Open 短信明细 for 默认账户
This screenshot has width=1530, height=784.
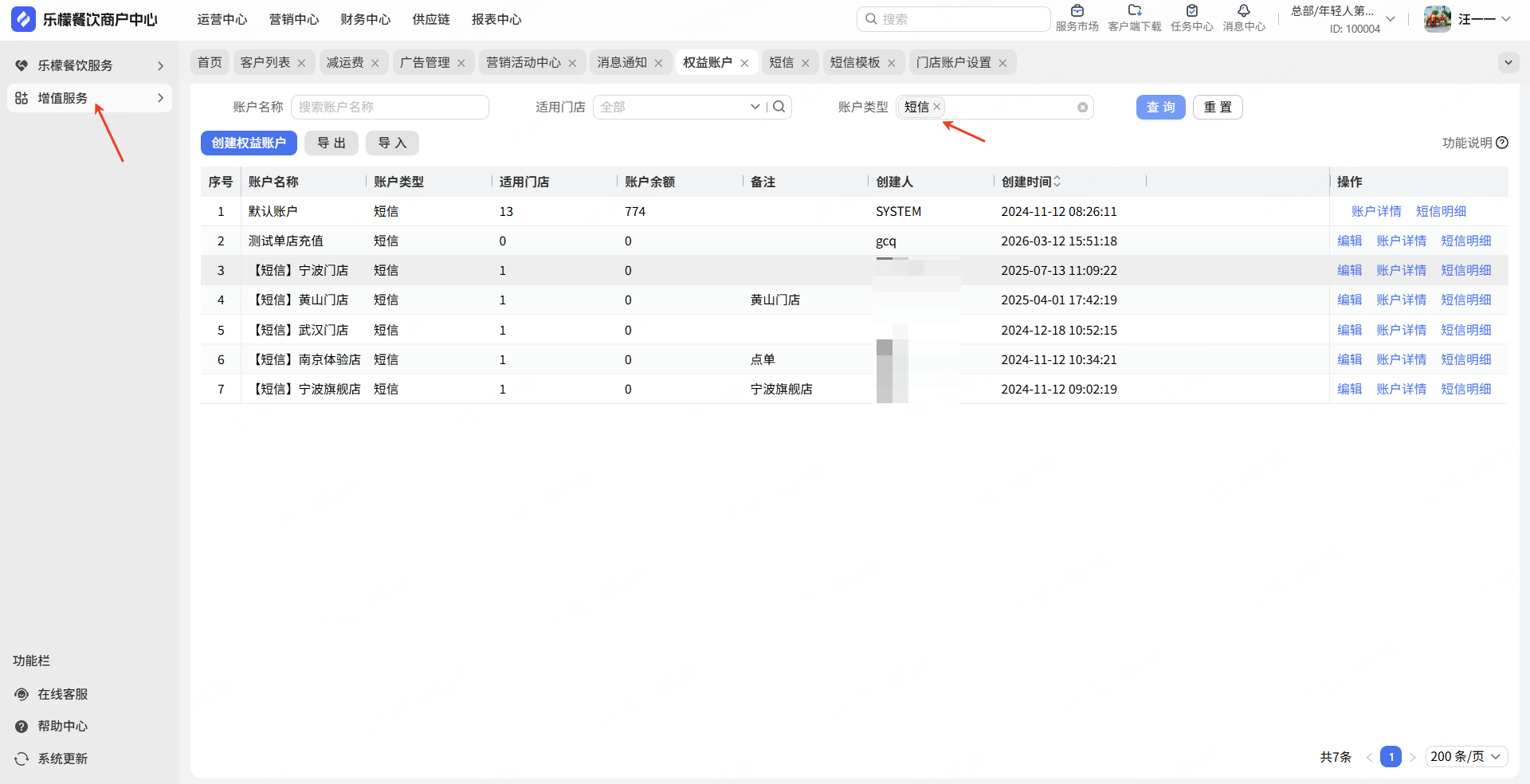(1441, 211)
